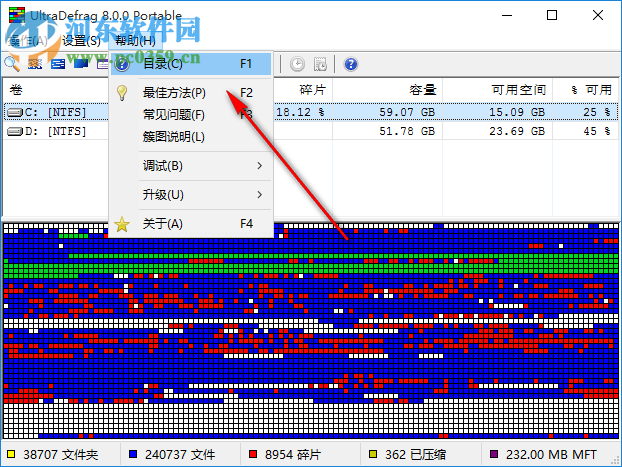Click the 18.12 % fragmentation cell
The image size is (622, 467).
pyautogui.click(x=300, y=112)
